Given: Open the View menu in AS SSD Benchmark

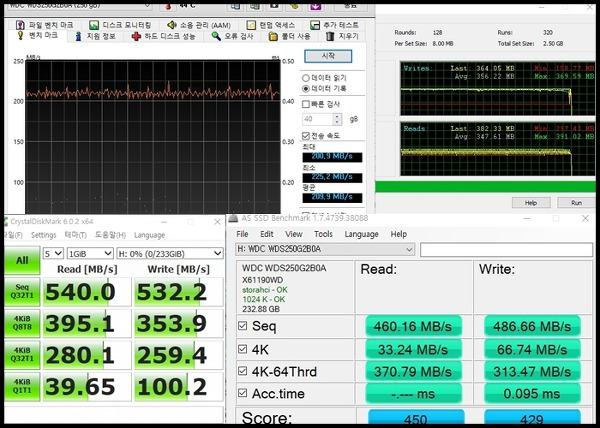Looking at the screenshot, I should (x=293, y=234).
